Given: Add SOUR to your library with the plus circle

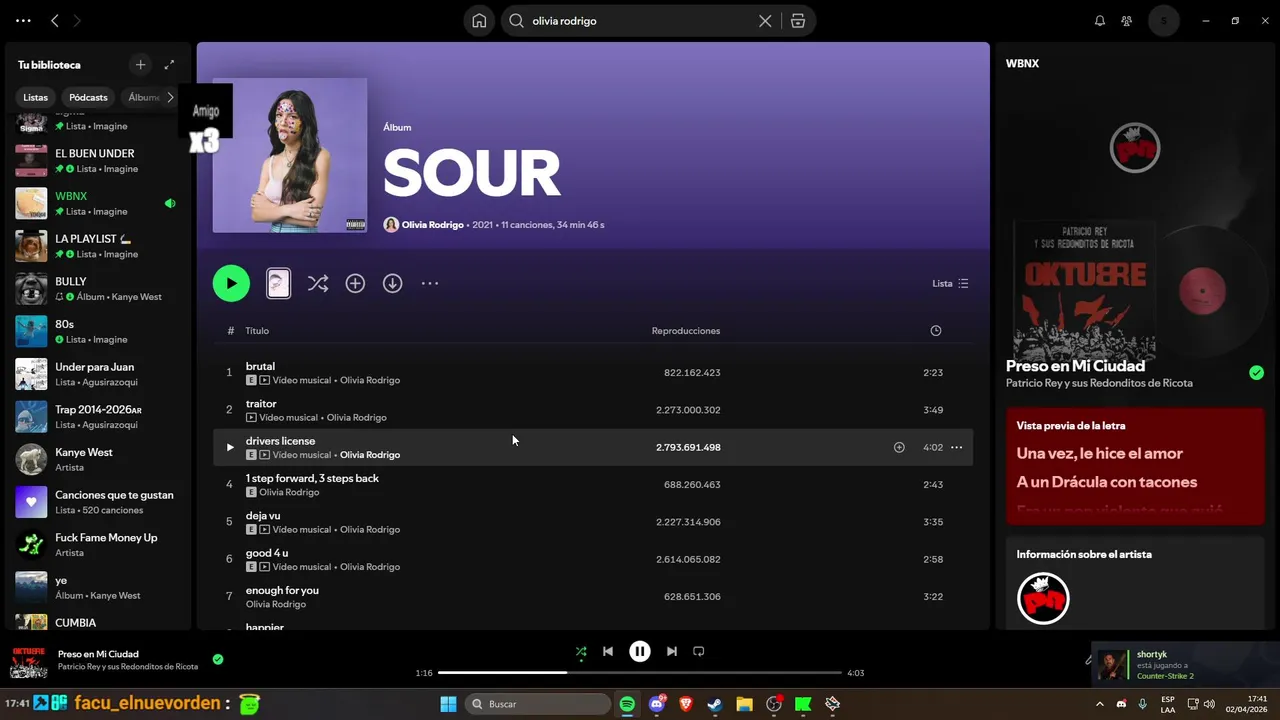Looking at the screenshot, I should [x=355, y=283].
